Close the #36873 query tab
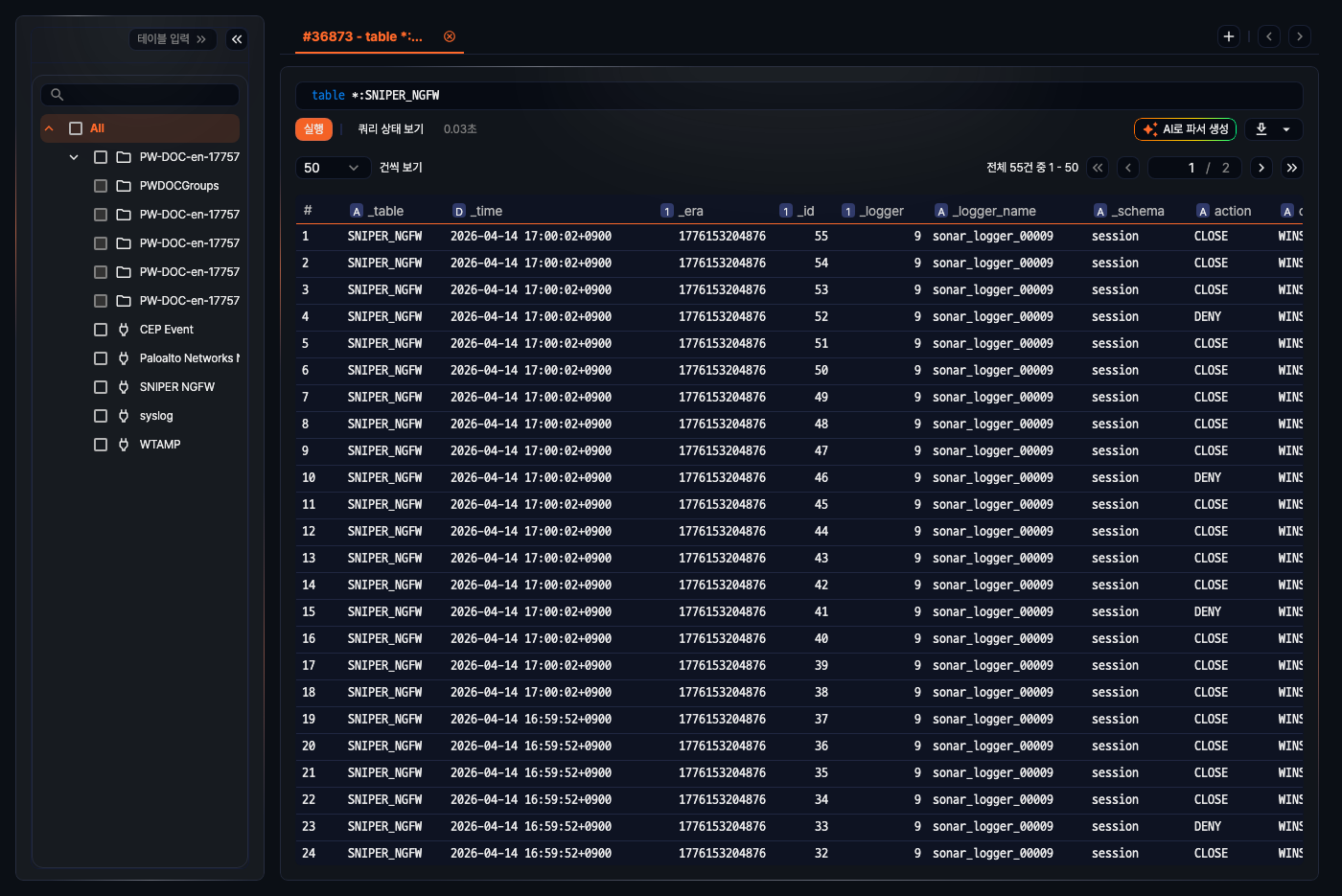Image resolution: width=1342 pixels, height=896 pixels. pos(450,36)
